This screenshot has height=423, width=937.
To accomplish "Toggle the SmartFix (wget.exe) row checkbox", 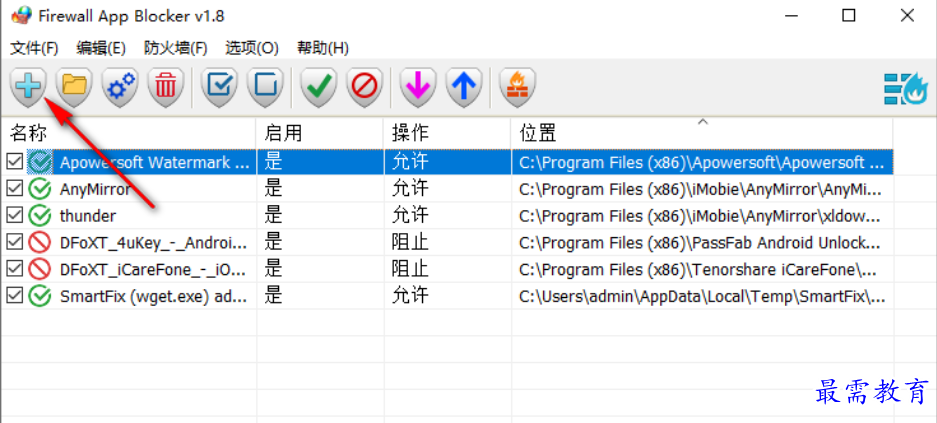I will [14, 296].
